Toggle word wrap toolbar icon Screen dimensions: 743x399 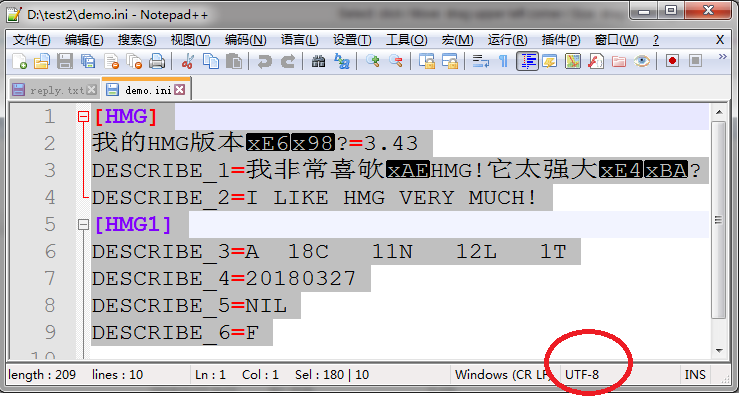(480, 61)
